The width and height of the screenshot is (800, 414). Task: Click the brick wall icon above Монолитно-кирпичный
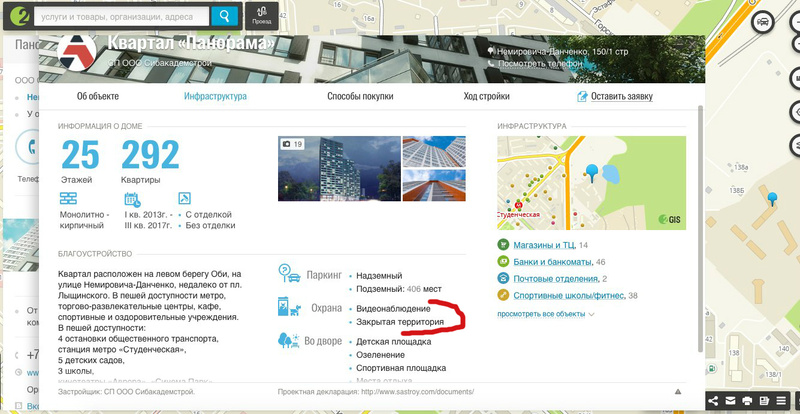[x=68, y=198]
